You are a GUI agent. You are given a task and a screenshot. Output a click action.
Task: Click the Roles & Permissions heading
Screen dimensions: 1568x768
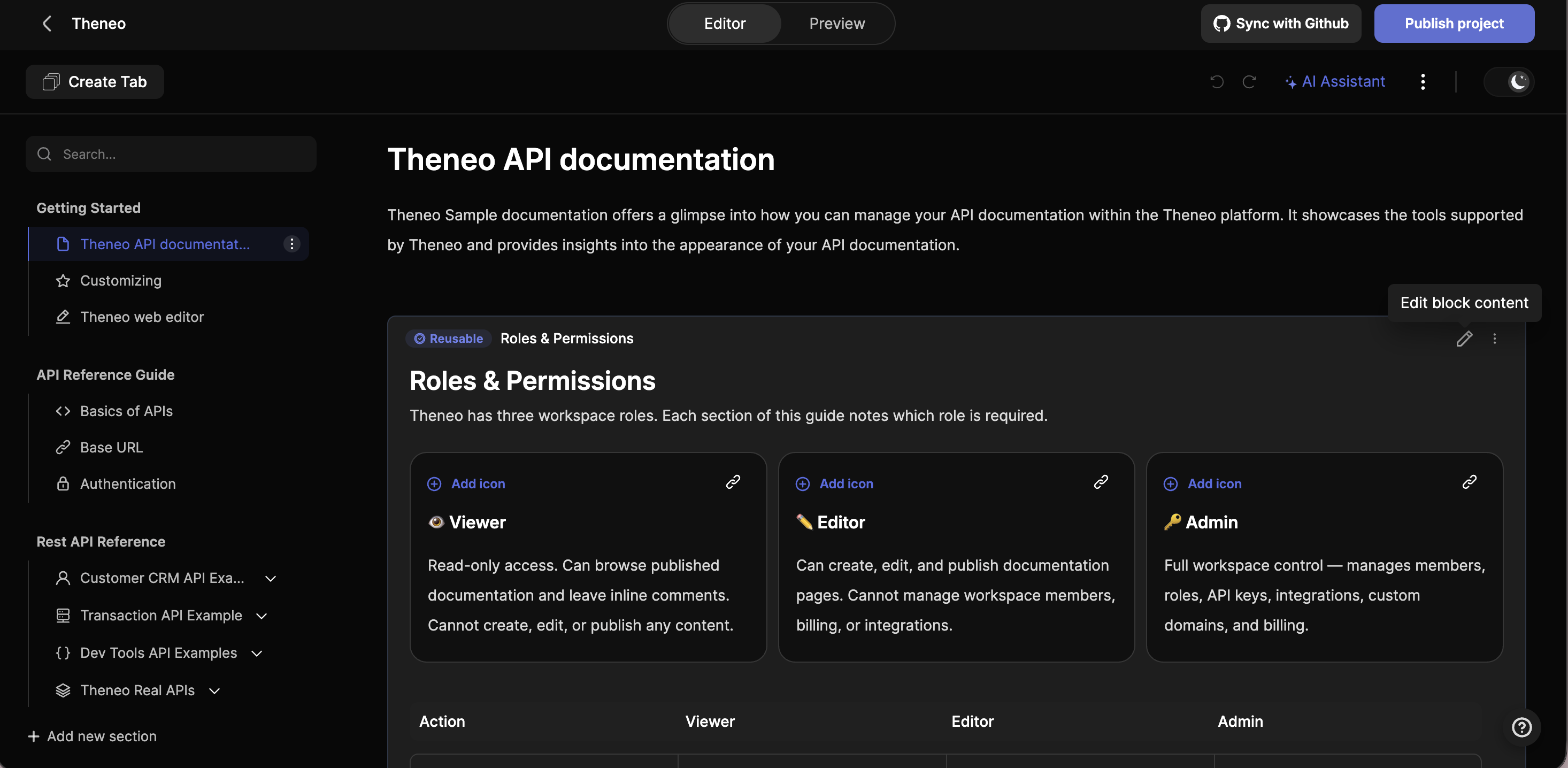point(532,381)
